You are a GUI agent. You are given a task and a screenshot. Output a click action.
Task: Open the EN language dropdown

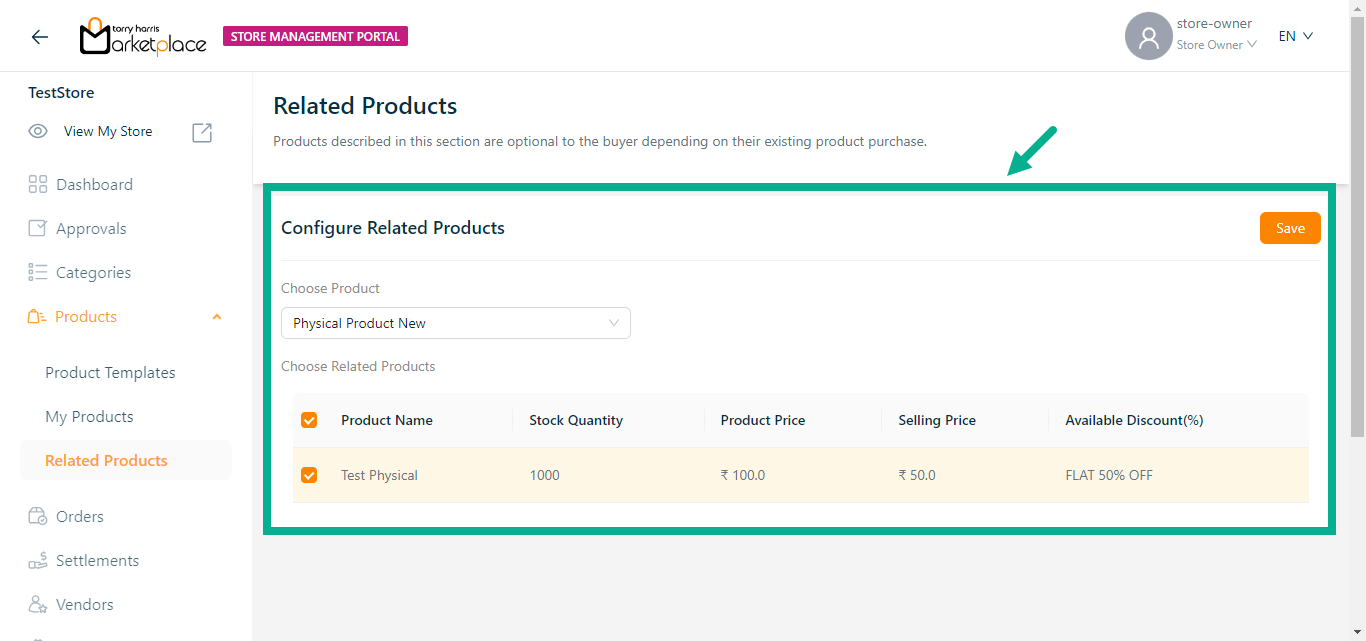pyautogui.click(x=1295, y=36)
